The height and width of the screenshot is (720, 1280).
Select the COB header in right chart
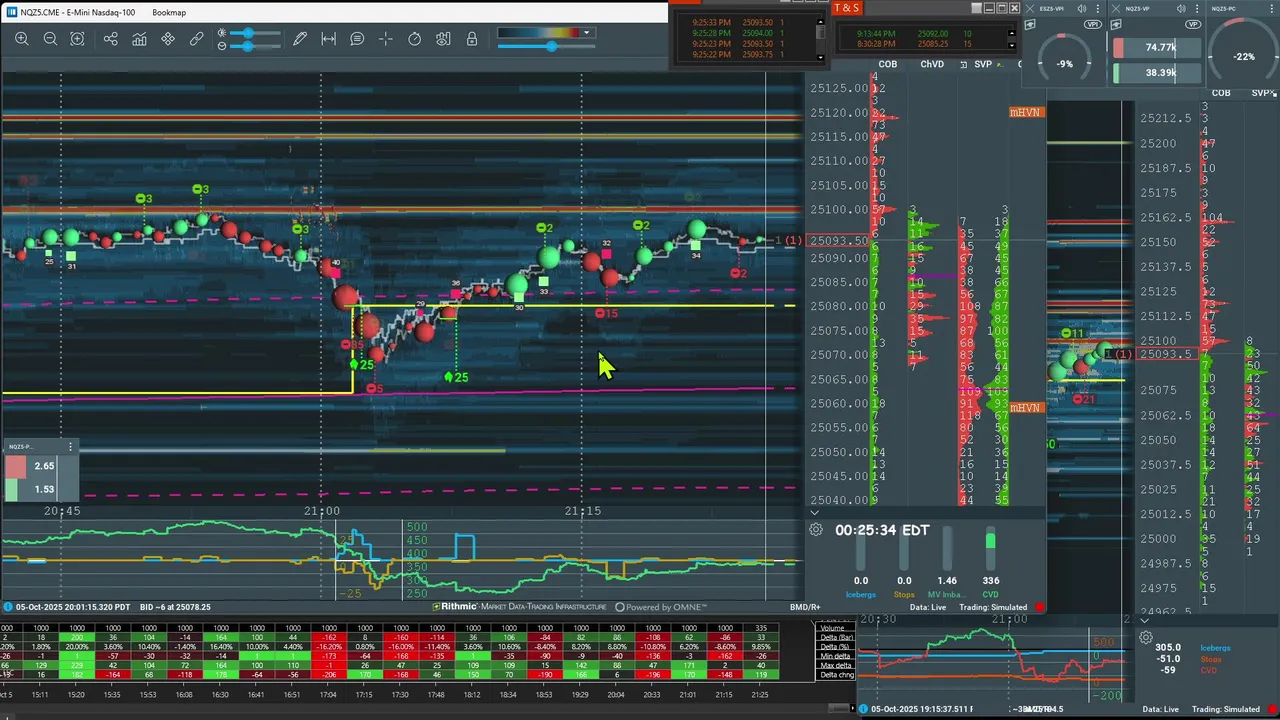1221,93
